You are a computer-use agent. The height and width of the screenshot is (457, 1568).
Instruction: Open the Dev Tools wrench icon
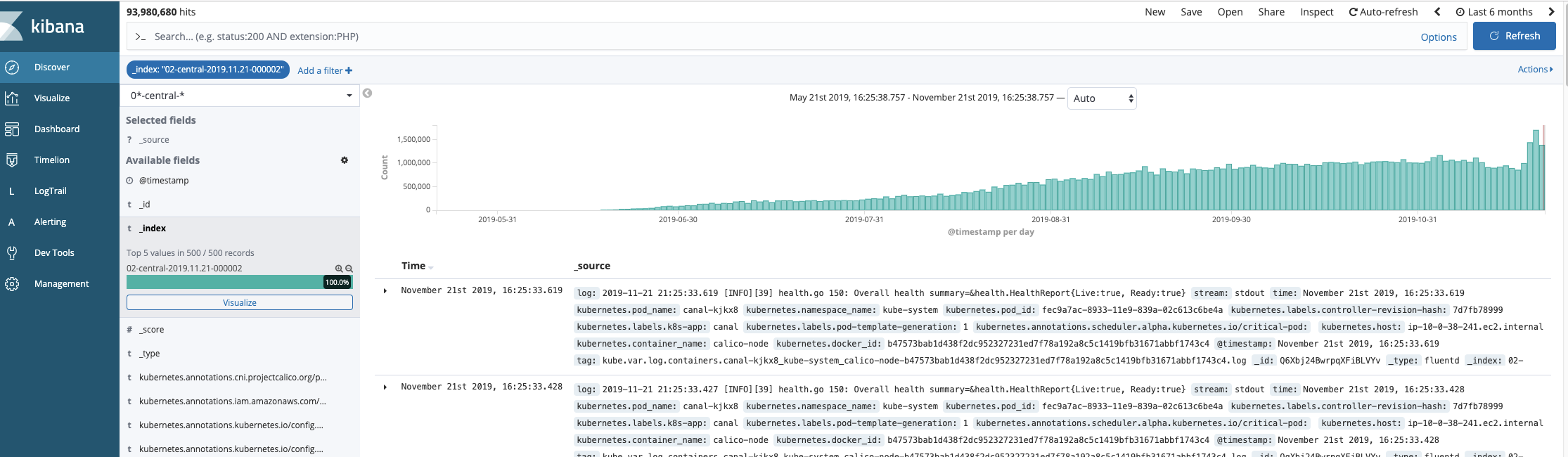pyautogui.click(x=12, y=253)
